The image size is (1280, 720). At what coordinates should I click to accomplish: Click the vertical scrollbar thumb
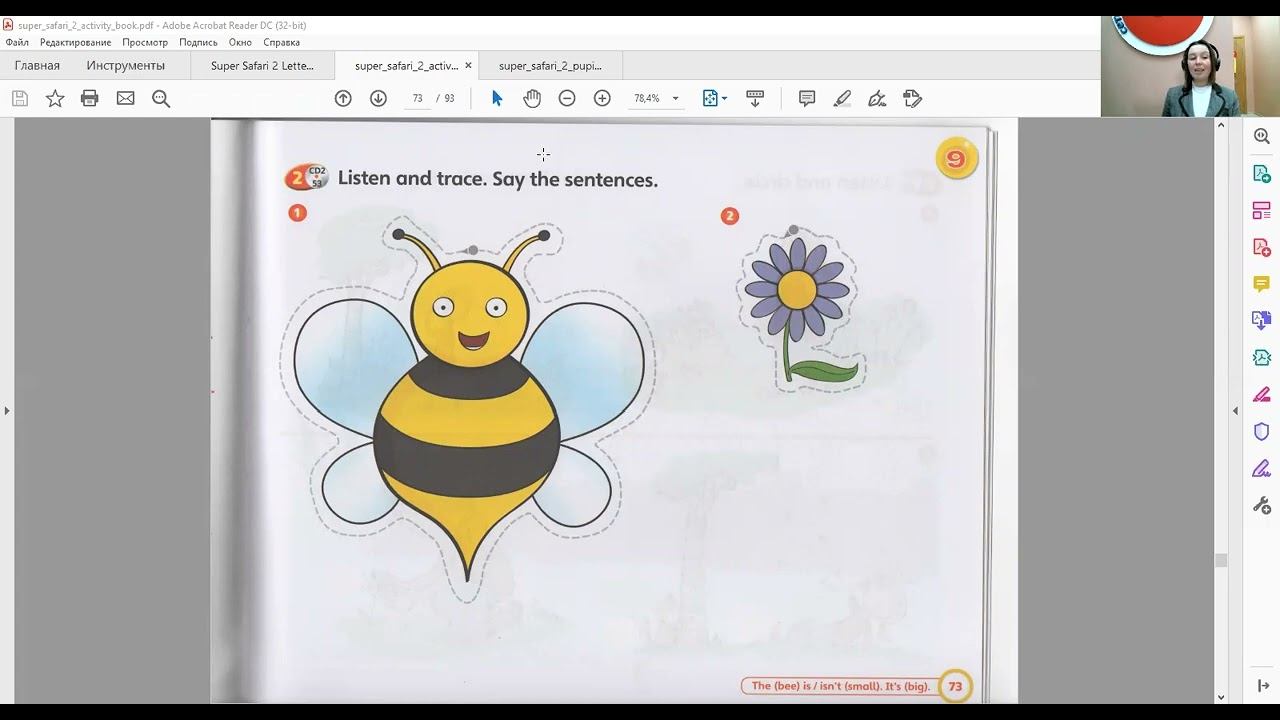1221,560
